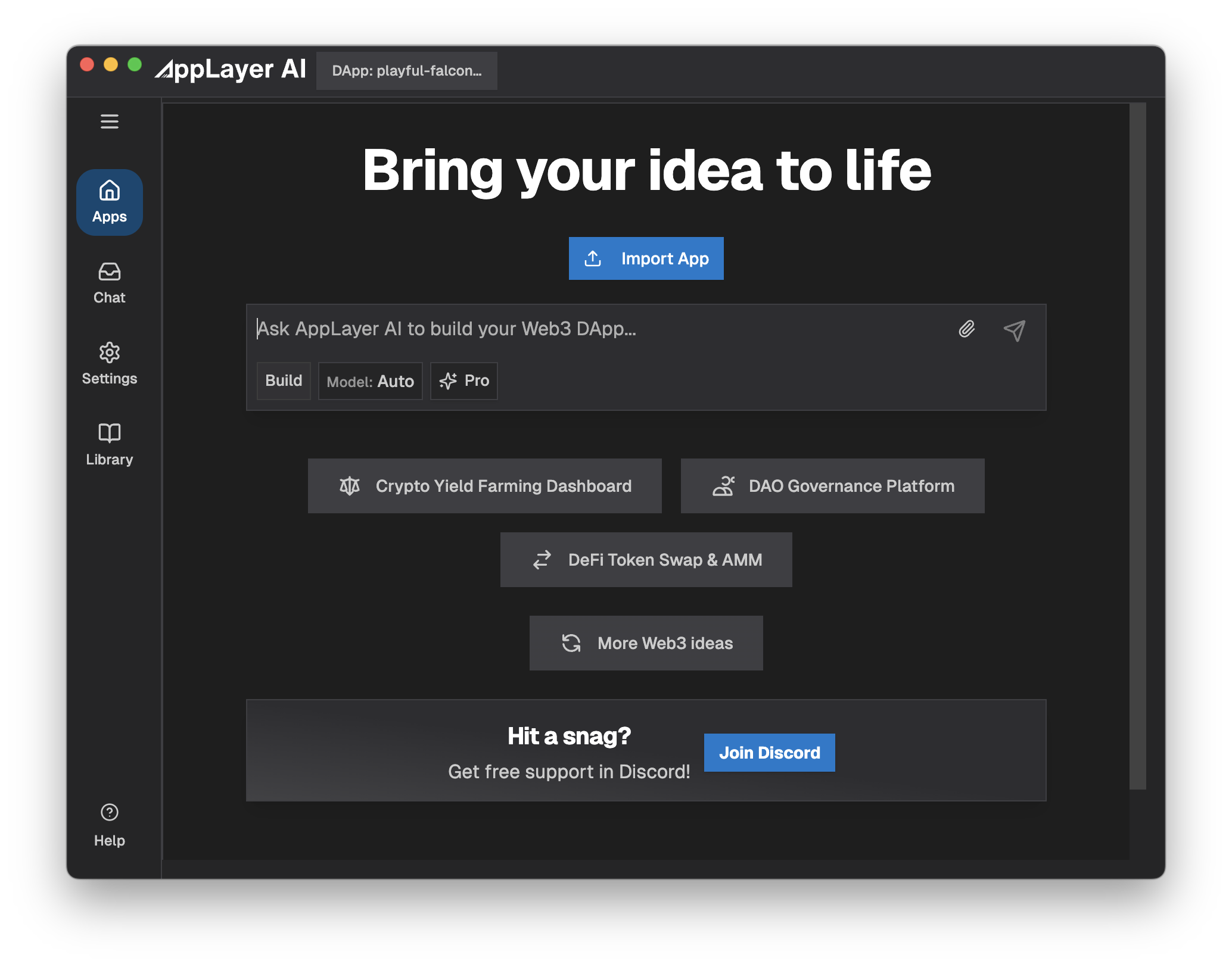Viewport: 1232px width, 967px height.
Task: Join Discord for free support
Action: (x=769, y=753)
